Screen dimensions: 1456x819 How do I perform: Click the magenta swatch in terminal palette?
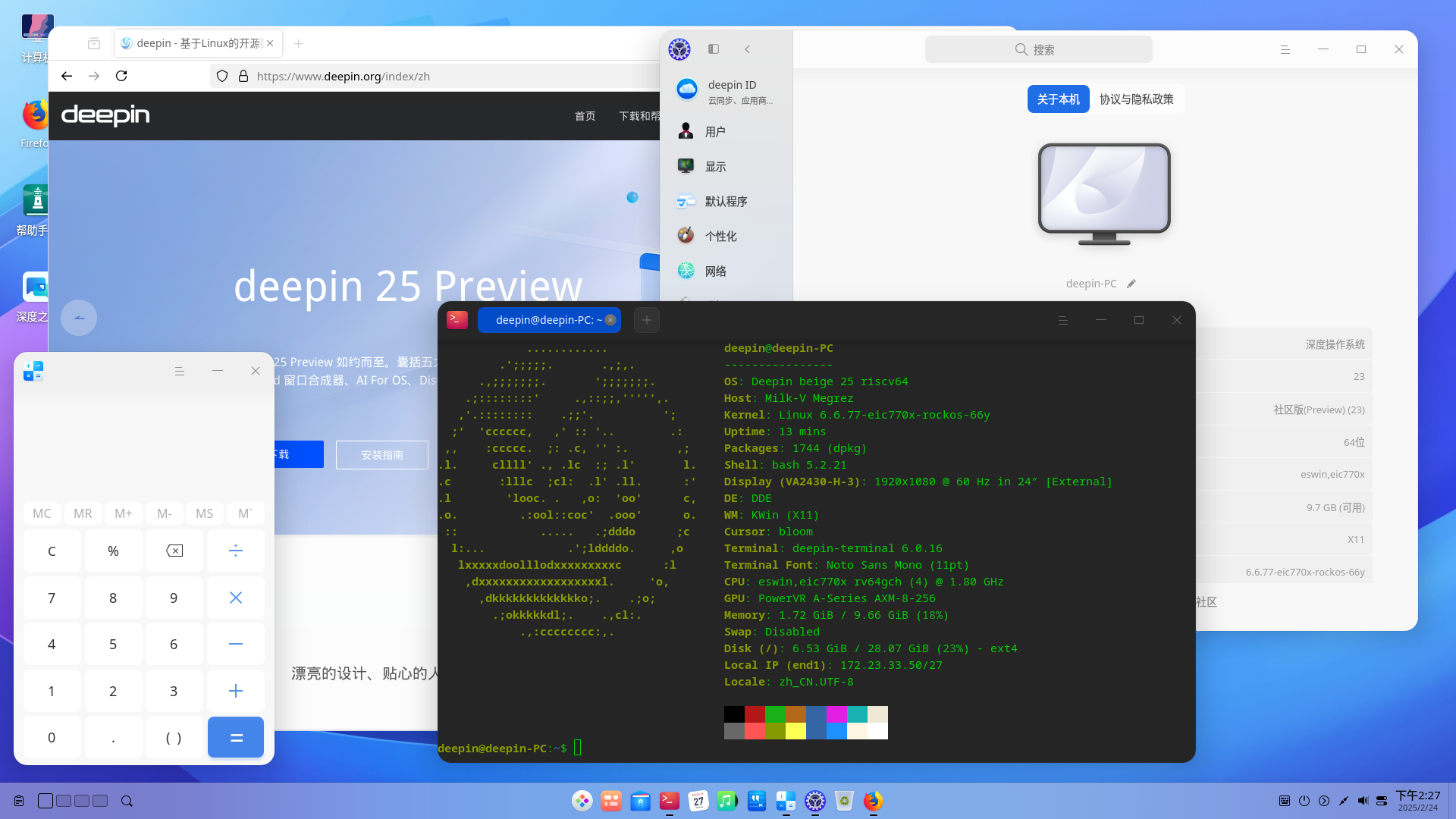836,714
